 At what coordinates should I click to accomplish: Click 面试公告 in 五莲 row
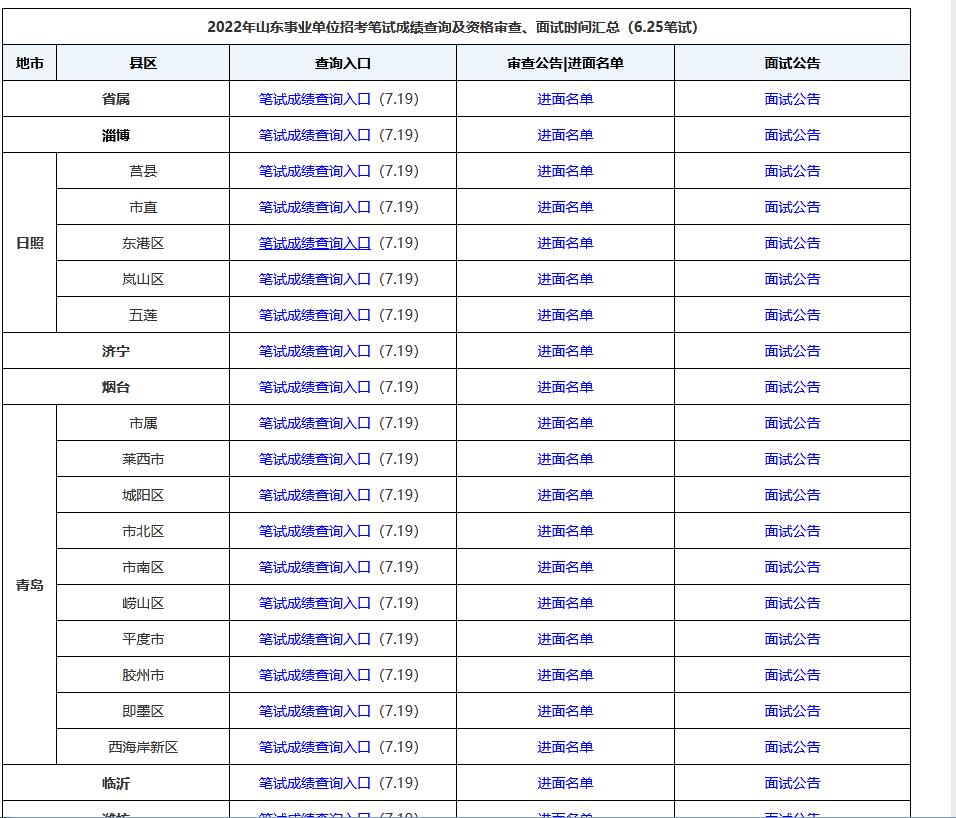pos(793,315)
